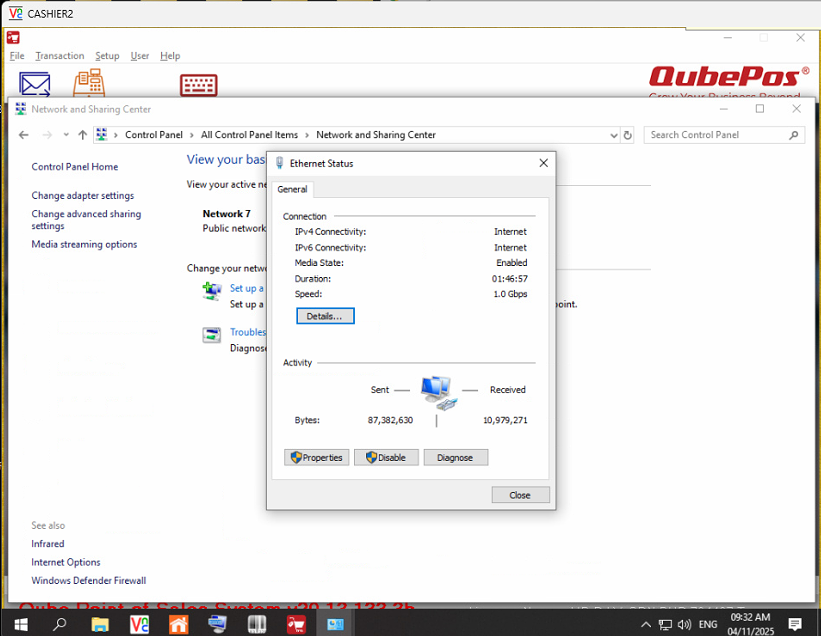
Task: Open VNC app from the taskbar
Action: tap(139, 624)
